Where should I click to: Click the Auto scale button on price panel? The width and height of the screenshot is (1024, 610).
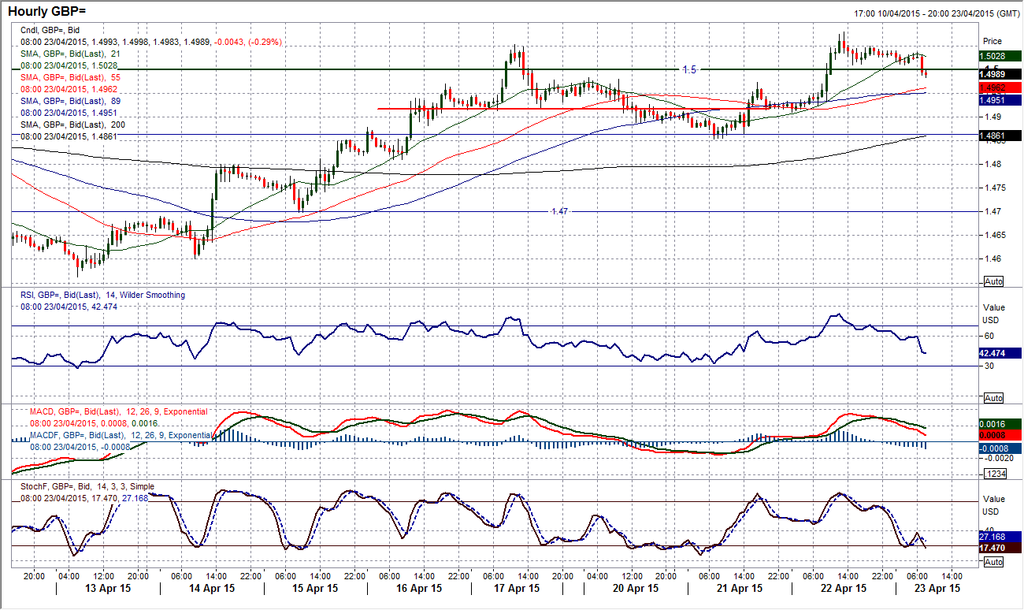[994, 282]
